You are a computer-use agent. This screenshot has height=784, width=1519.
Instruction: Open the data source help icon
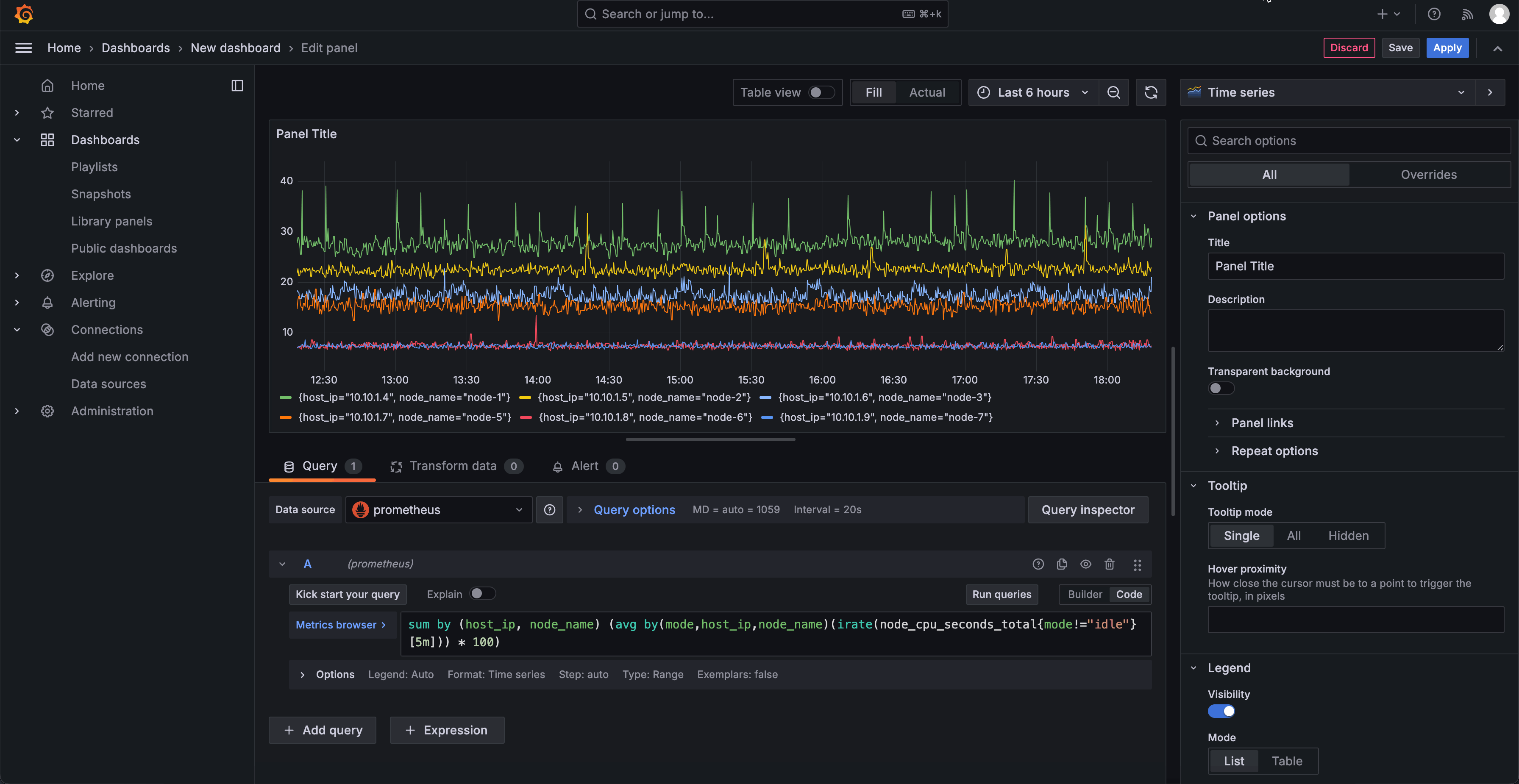[x=549, y=510]
